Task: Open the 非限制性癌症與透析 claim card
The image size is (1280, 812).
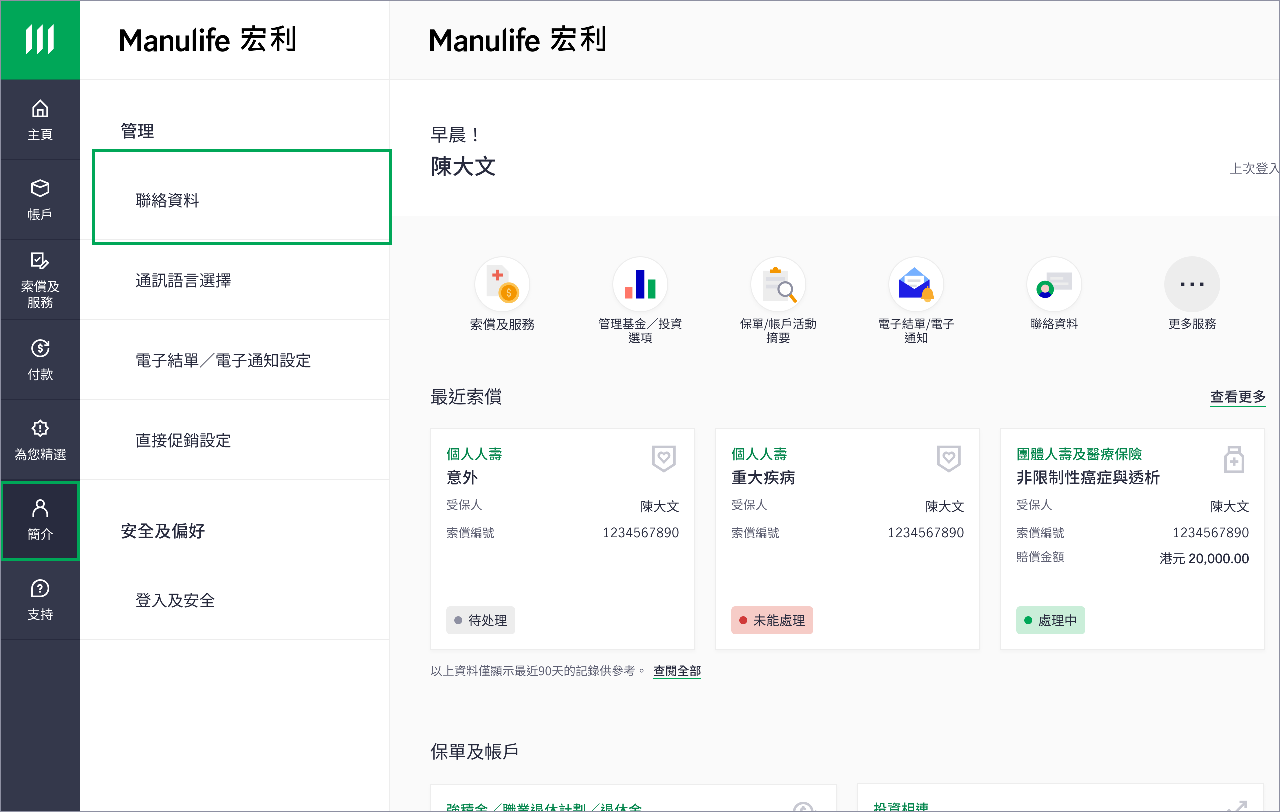Action: click(1133, 539)
